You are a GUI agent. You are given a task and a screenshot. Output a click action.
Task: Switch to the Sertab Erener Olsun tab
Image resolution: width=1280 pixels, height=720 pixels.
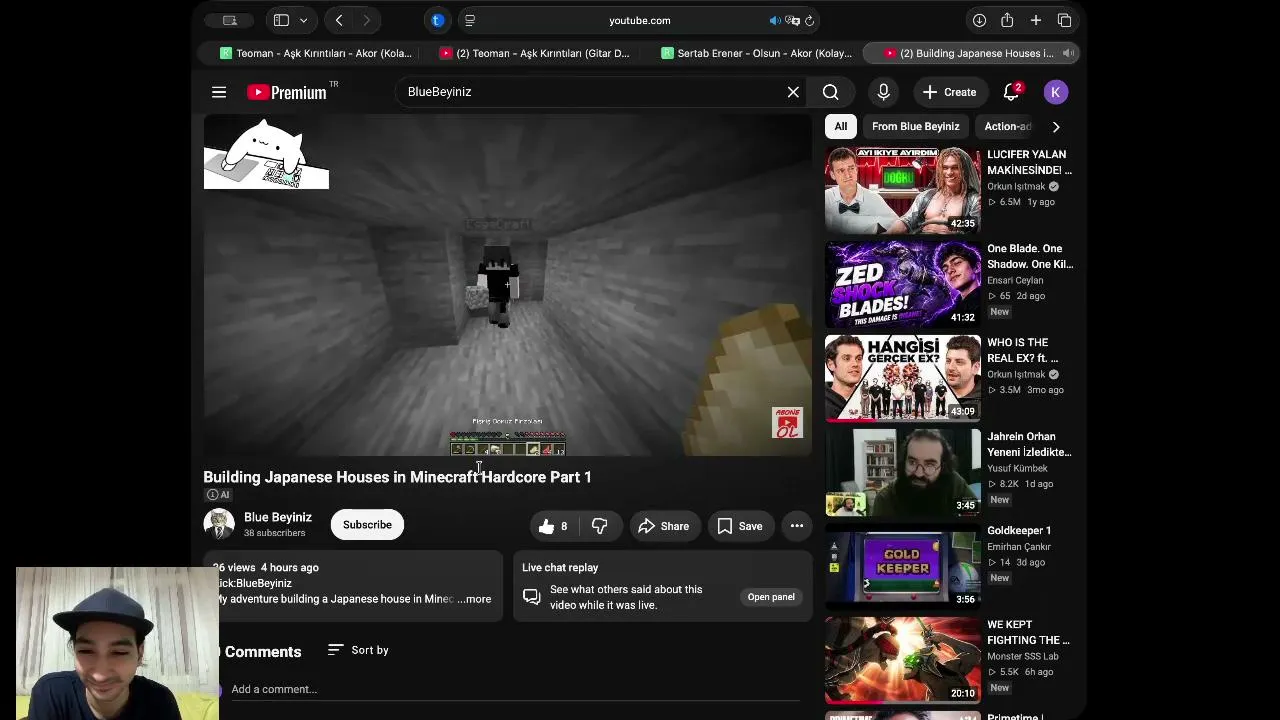[x=757, y=53]
